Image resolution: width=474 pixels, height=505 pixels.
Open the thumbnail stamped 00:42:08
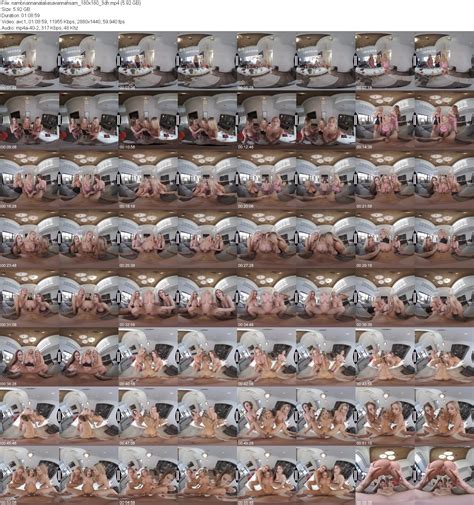[x=296, y=358]
